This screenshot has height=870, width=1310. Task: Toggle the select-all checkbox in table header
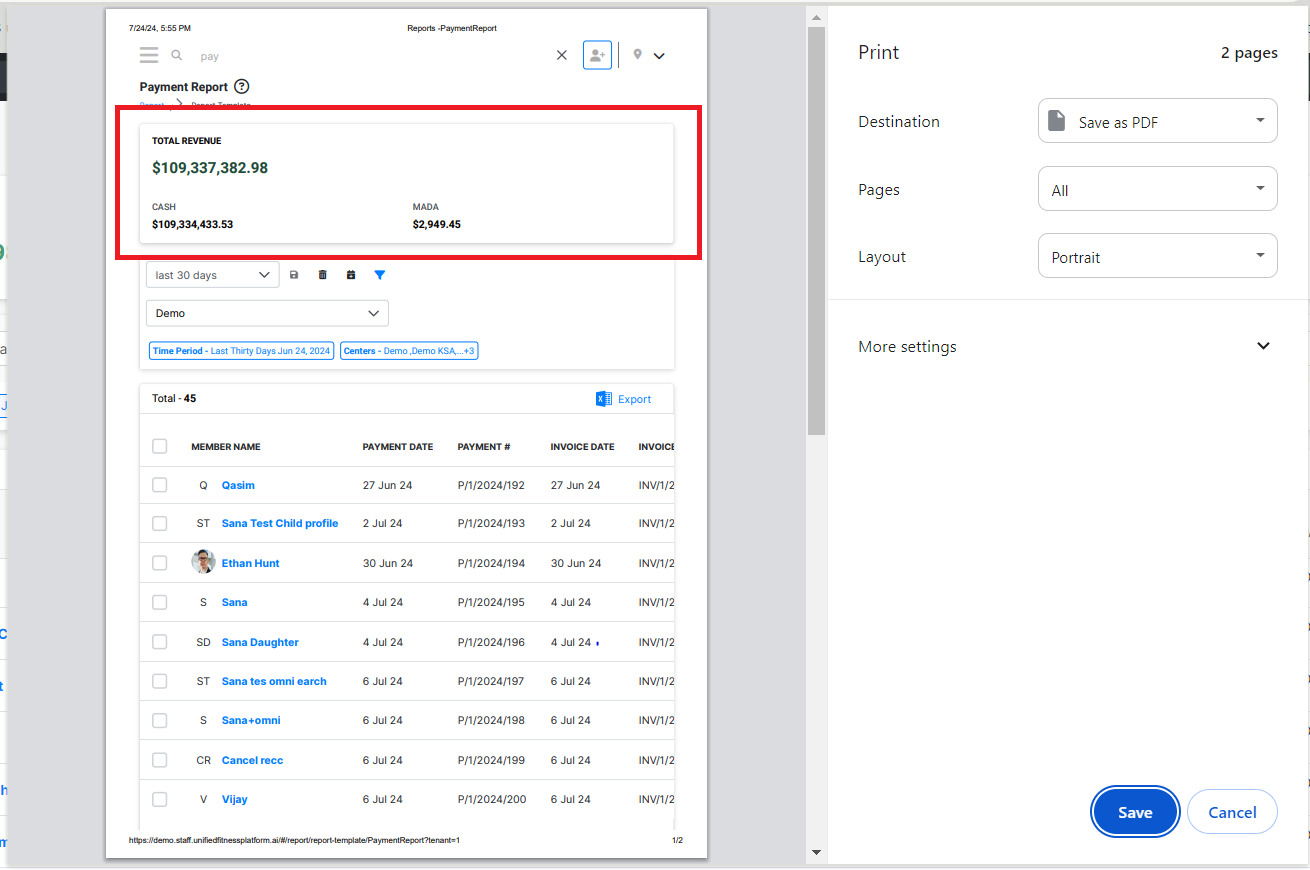[160, 446]
